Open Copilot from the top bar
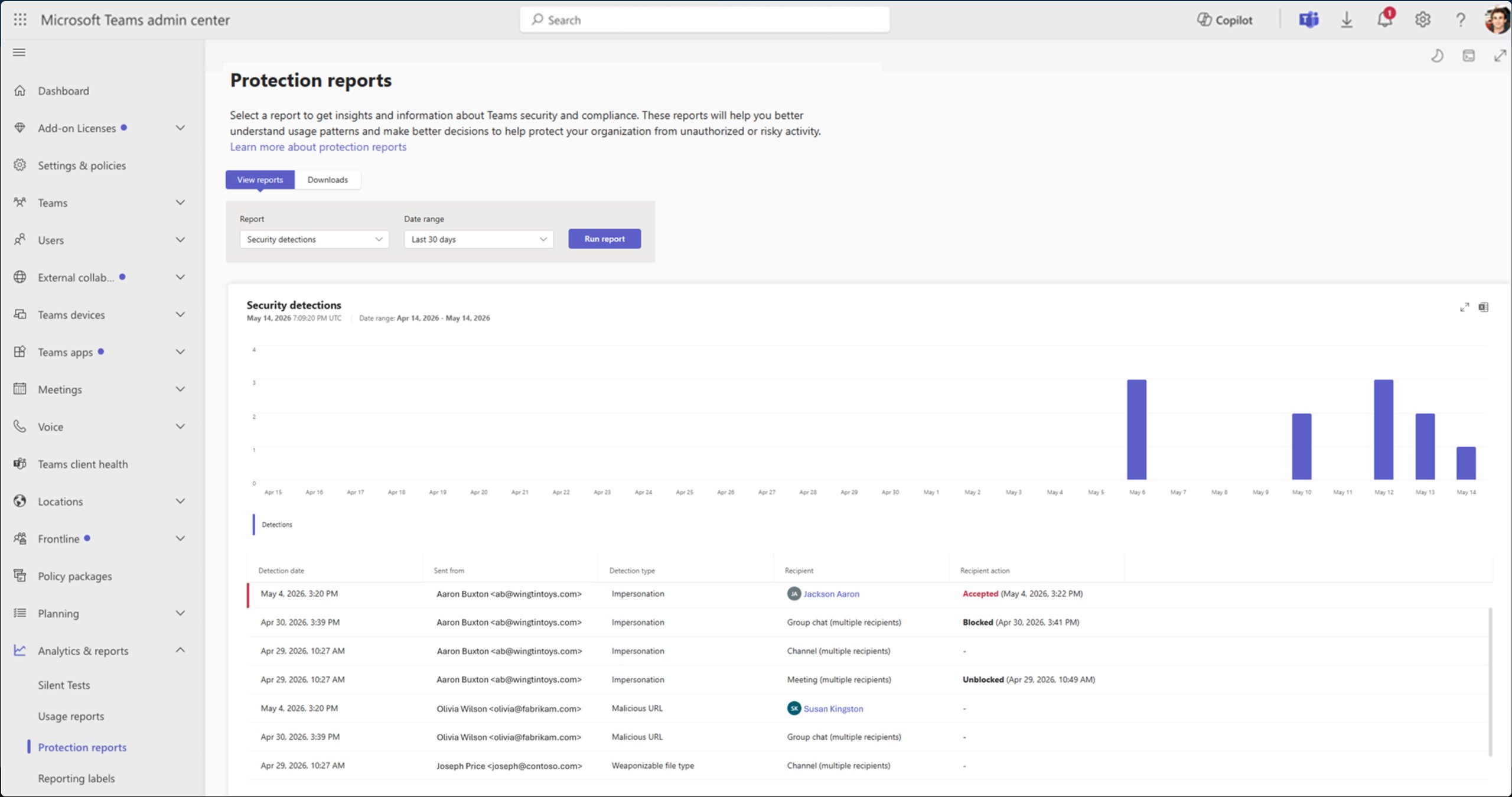Image resolution: width=1512 pixels, height=797 pixels. point(1224,20)
